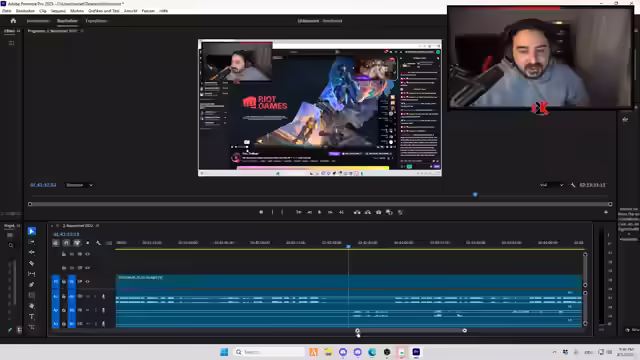Play the sequence in Program monitor

[x=320, y=212]
